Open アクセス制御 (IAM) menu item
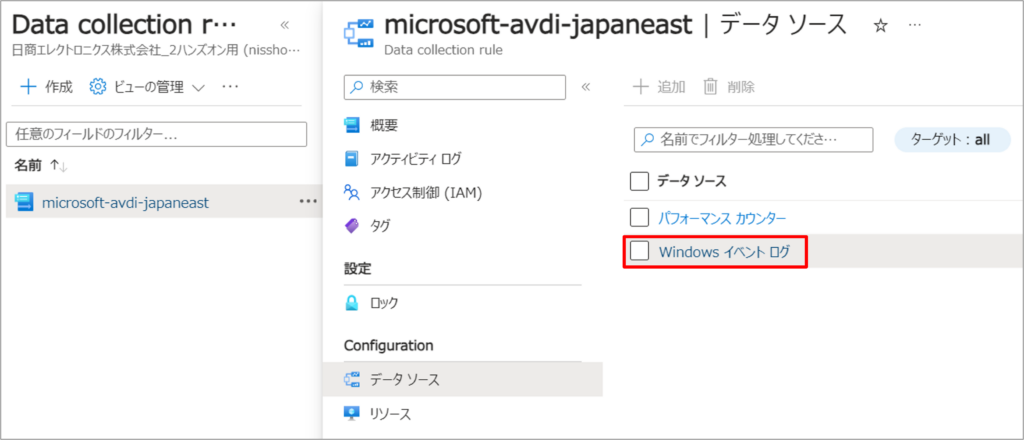Viewport: 1024px width, 440px height. coord(426,193)
